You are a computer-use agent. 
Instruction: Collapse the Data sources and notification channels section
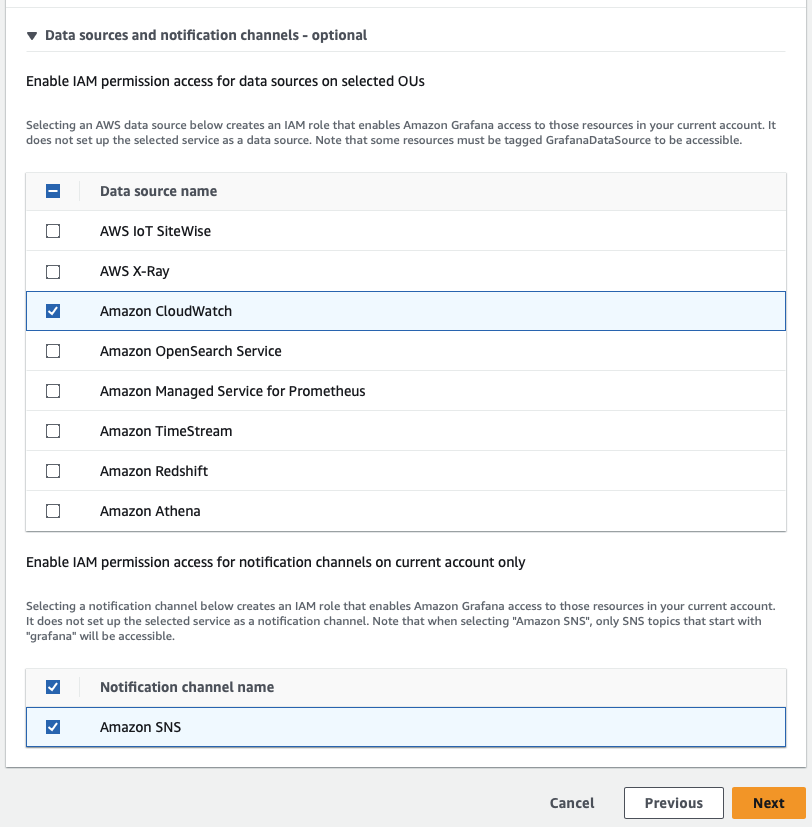[33, 35]
